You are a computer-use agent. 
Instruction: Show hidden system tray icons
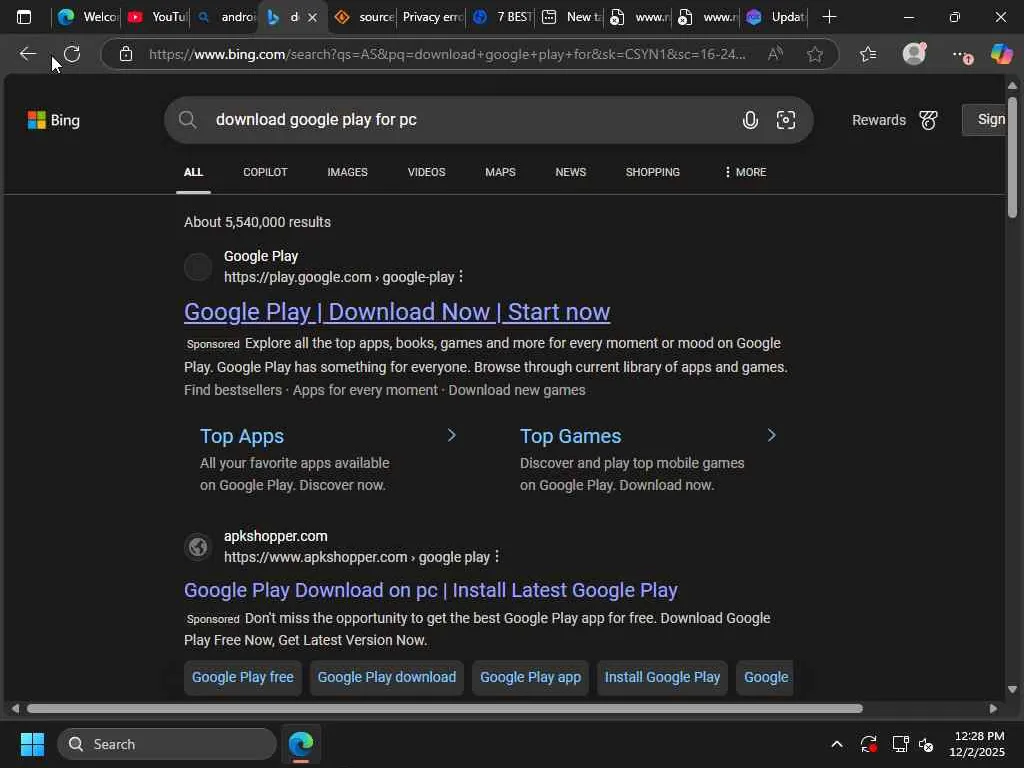(x=837, y=744)
